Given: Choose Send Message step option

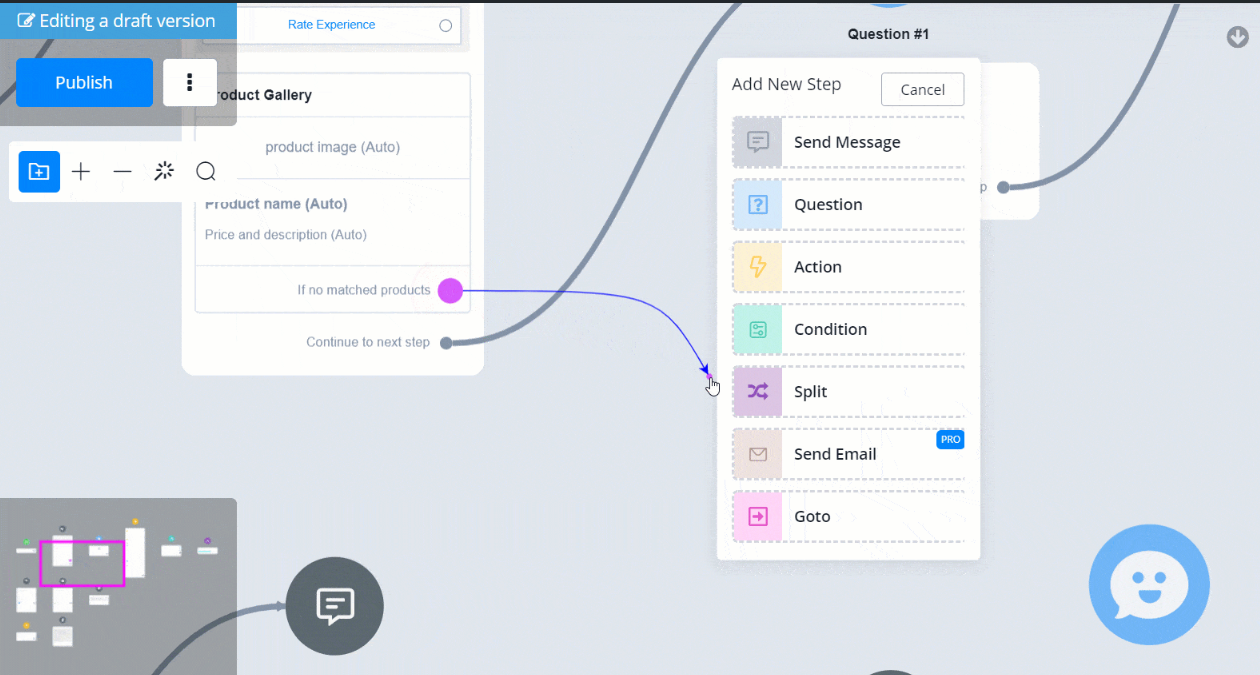Looking at the screenshot, I should (848, 142).
